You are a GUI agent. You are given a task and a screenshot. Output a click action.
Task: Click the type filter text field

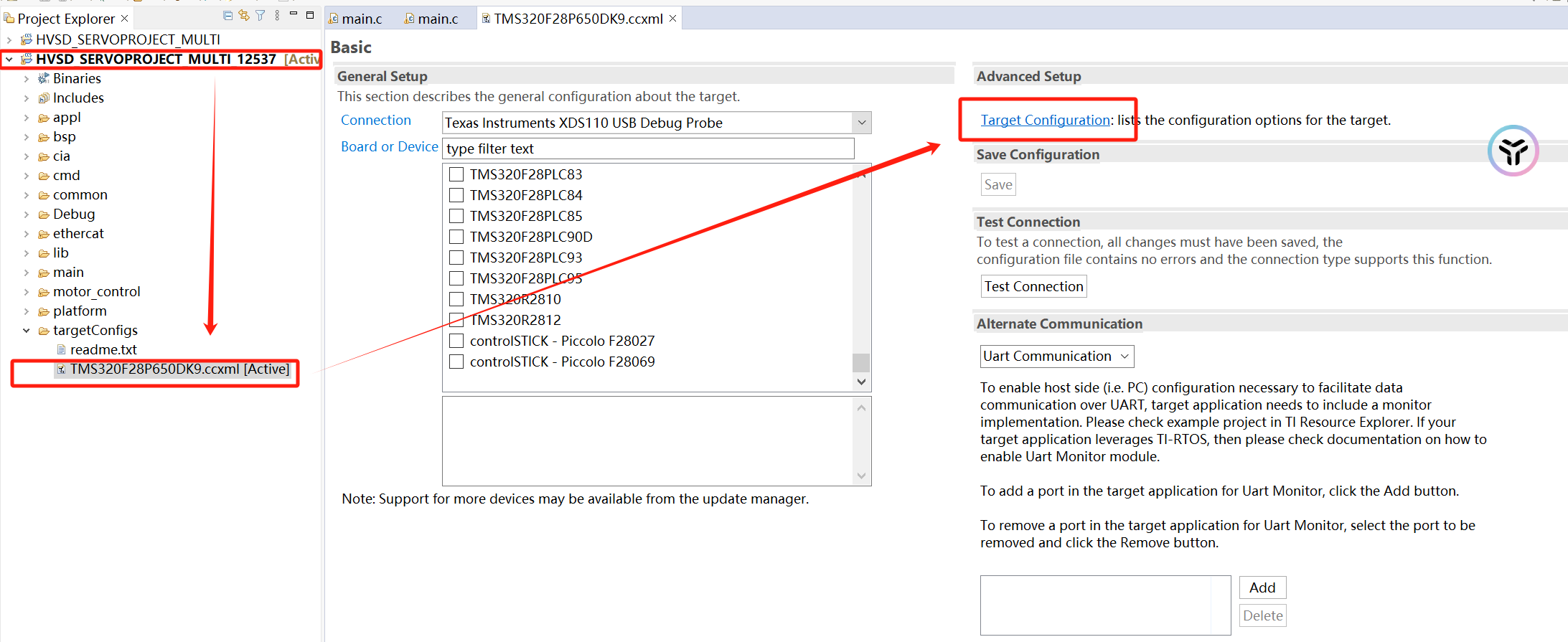coord(649,148)
